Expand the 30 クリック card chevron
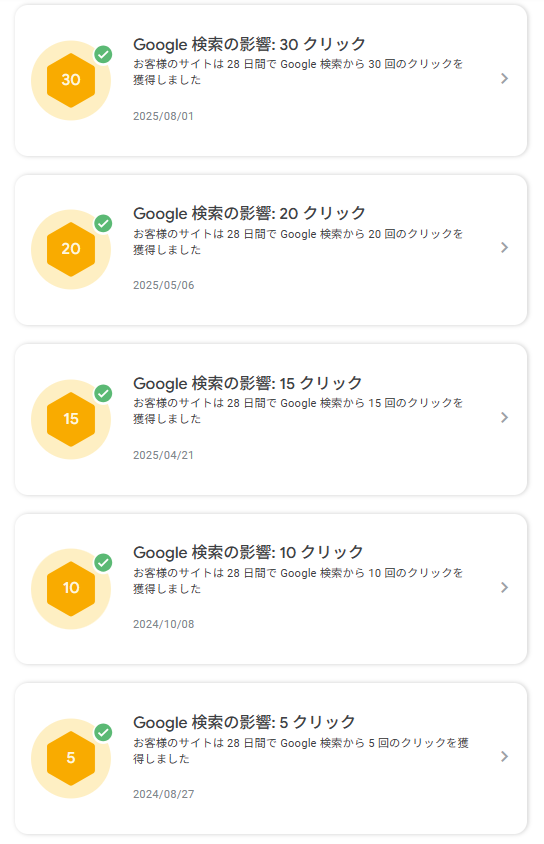Screen dimensions: 544x844 point(504,79)
